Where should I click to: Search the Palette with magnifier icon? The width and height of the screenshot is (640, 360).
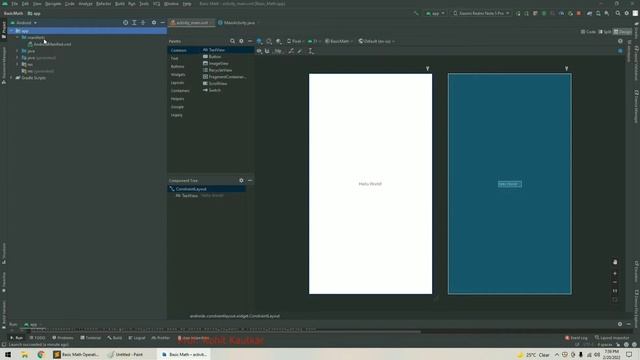pos(232,41)
